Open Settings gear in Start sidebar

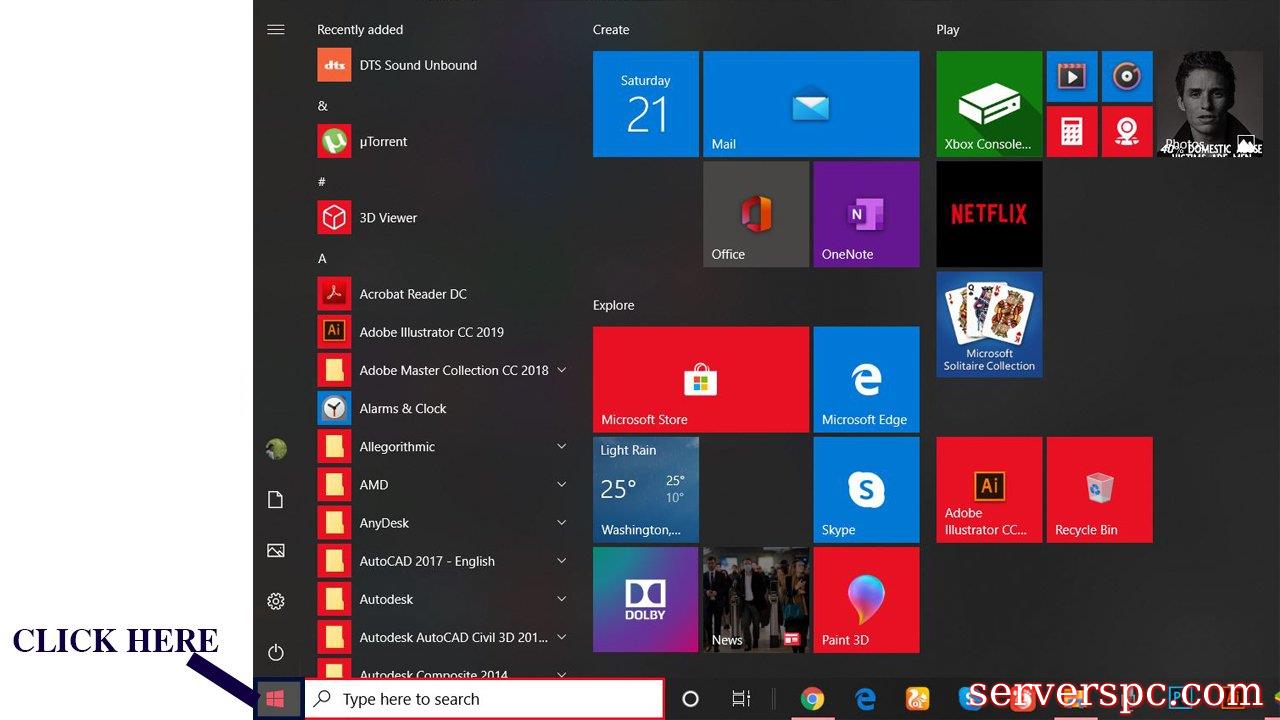pos(276,601)
